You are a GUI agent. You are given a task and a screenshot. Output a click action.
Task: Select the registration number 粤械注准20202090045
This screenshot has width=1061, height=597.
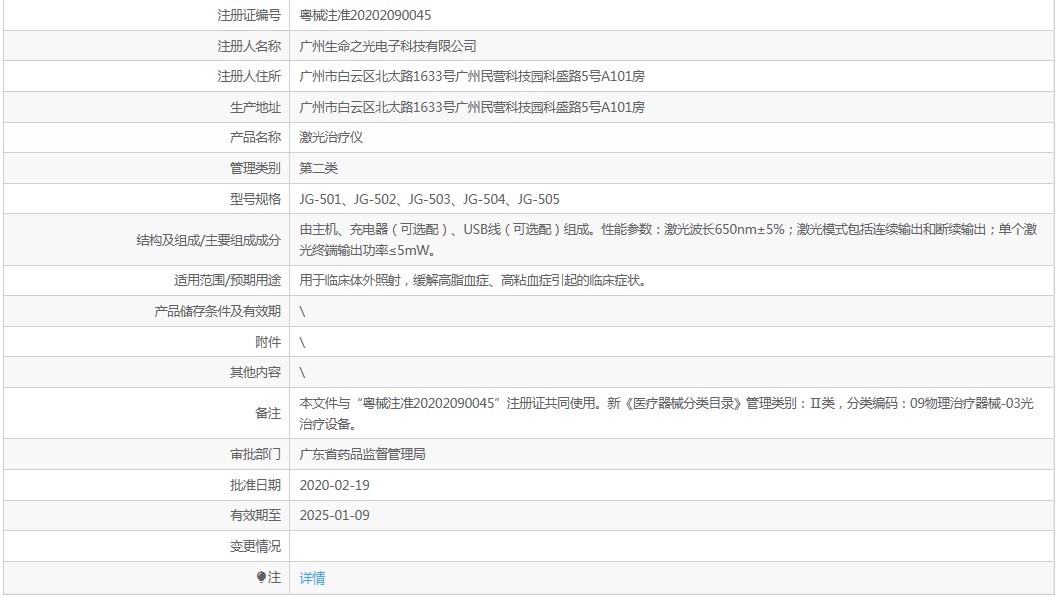pyautogui.click(x=365, y=15)
